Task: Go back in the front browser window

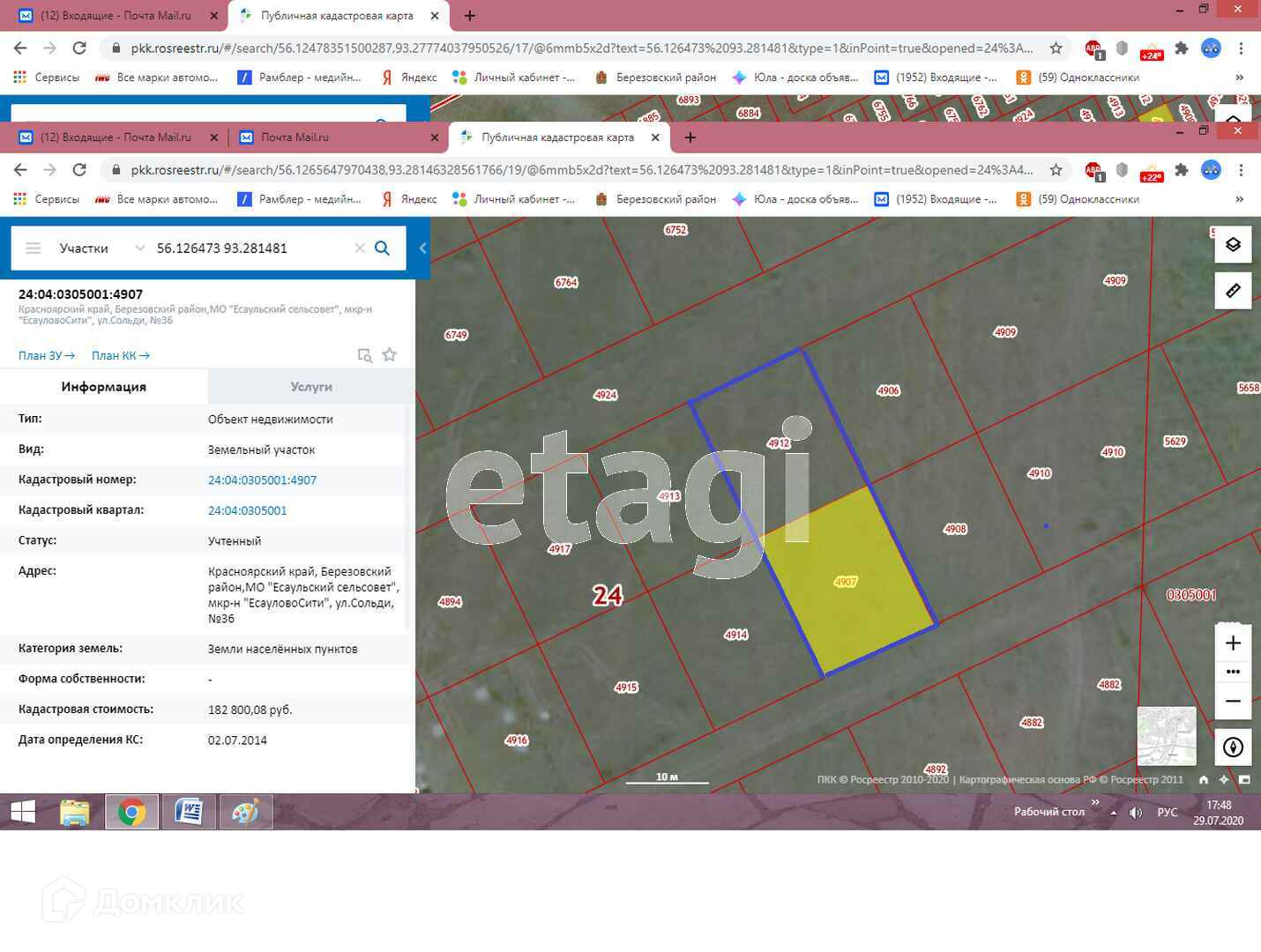Action: [x=20, y=170]
